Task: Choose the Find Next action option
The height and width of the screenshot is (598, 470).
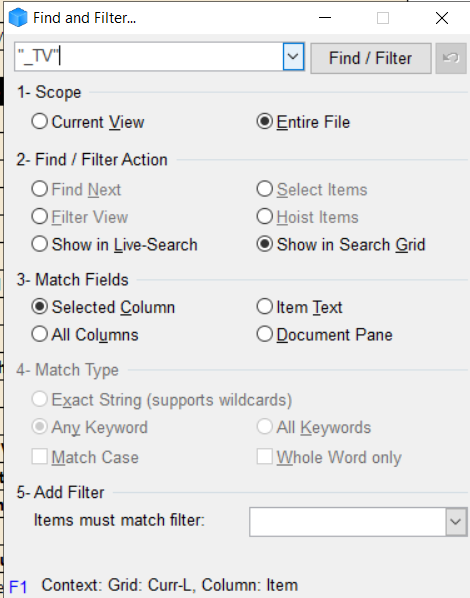Action: coord(76,189)
